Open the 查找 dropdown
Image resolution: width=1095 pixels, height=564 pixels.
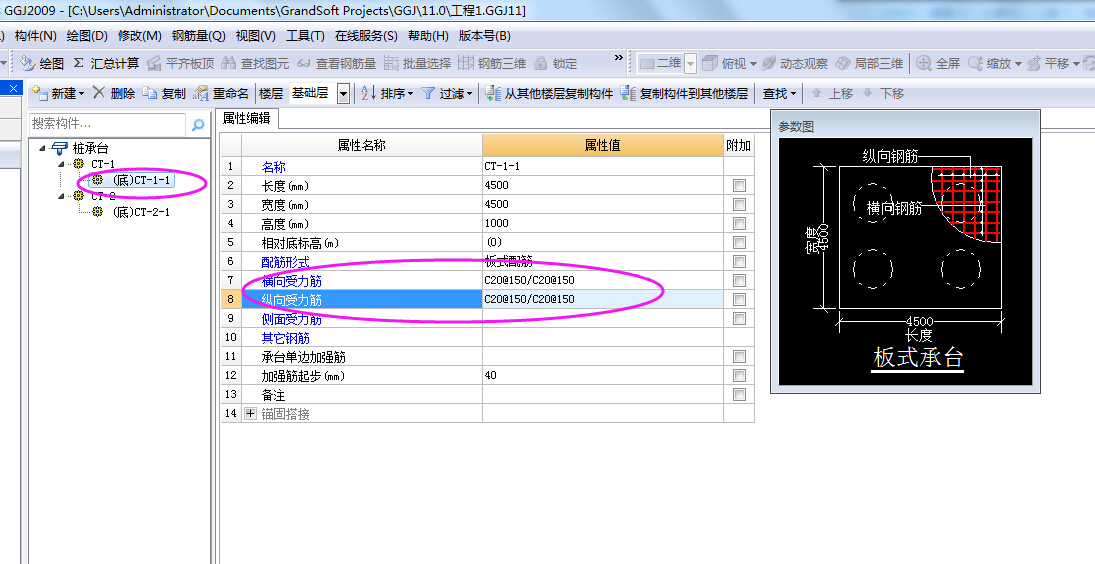pyautogui.click(x=779, y=94)
